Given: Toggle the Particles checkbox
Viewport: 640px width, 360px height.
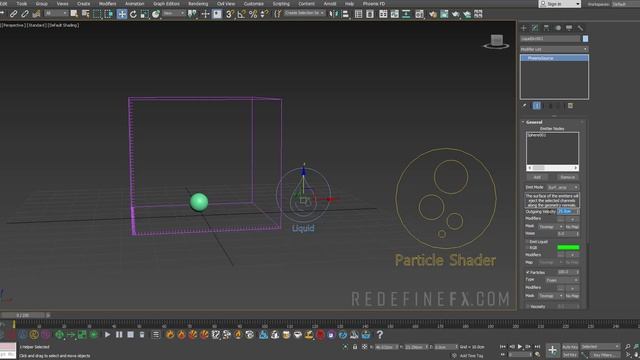Looking at the screenshot, I should point(527,272).
